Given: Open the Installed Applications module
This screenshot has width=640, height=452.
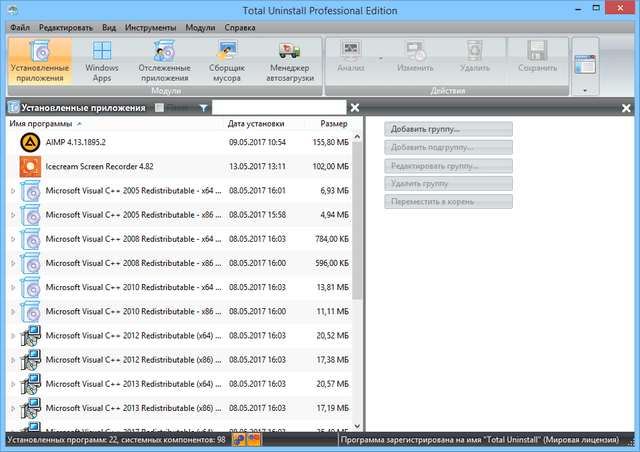Looking at the screenshot, I should pos(40,61).
